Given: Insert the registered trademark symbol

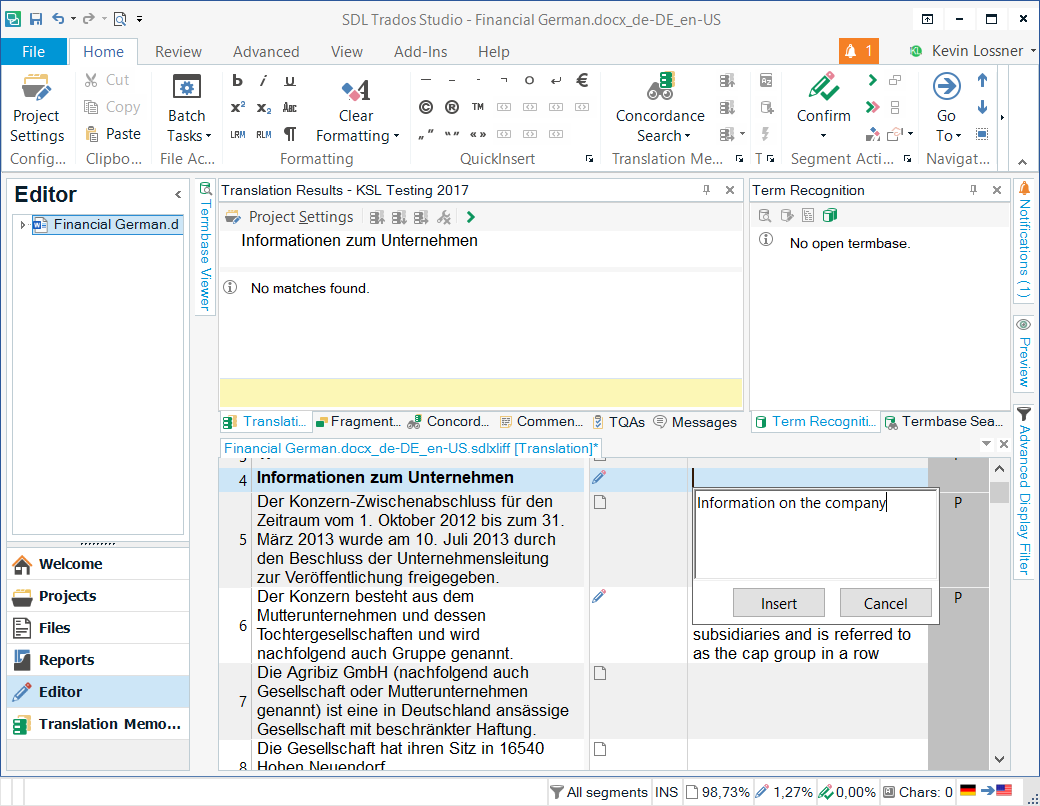Looking at the screenshot, I should pyautogui.click(x=452, y=107).
